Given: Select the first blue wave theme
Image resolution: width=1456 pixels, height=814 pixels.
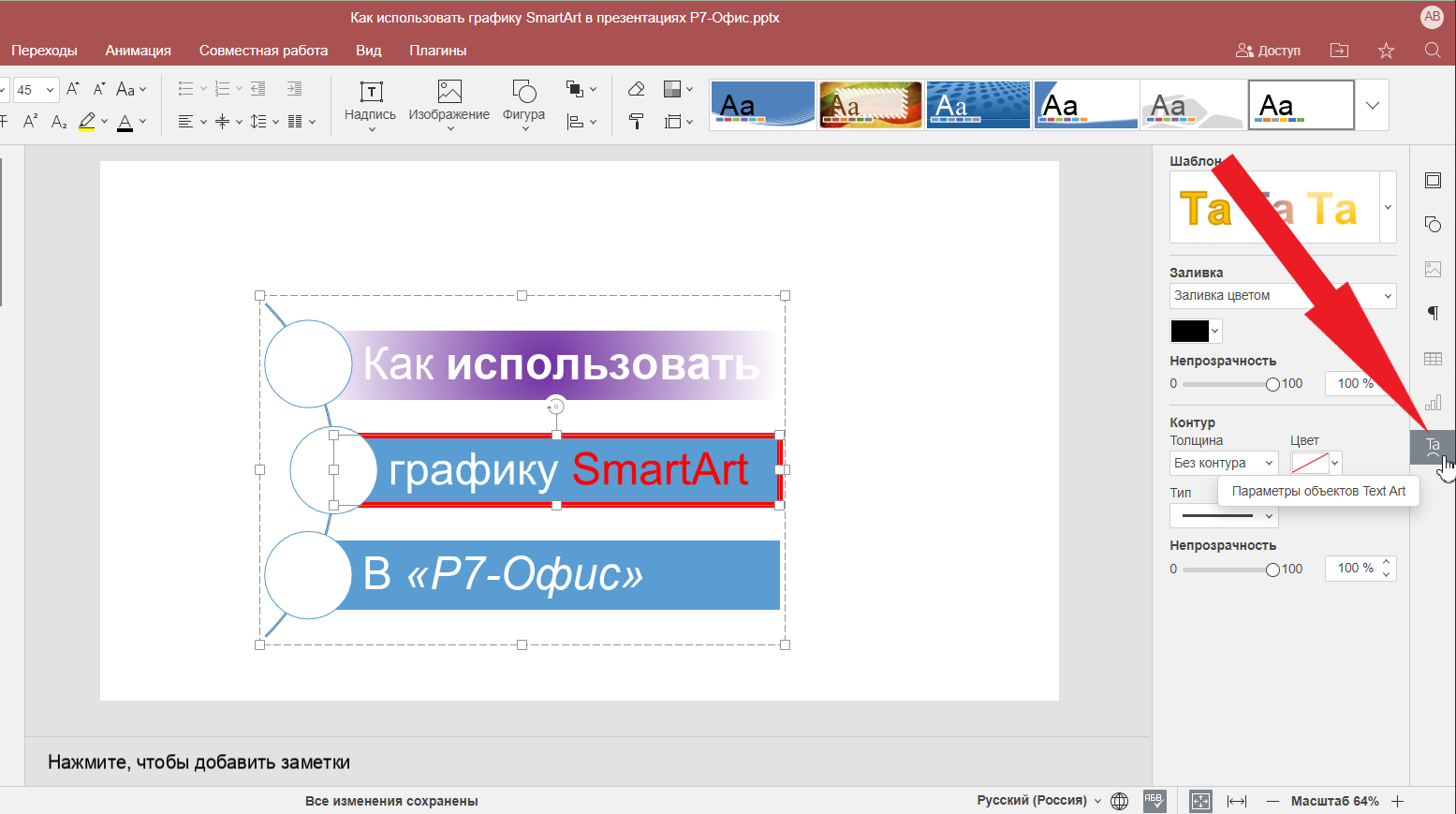Looking at the screenshot, I should coord(762,104).
